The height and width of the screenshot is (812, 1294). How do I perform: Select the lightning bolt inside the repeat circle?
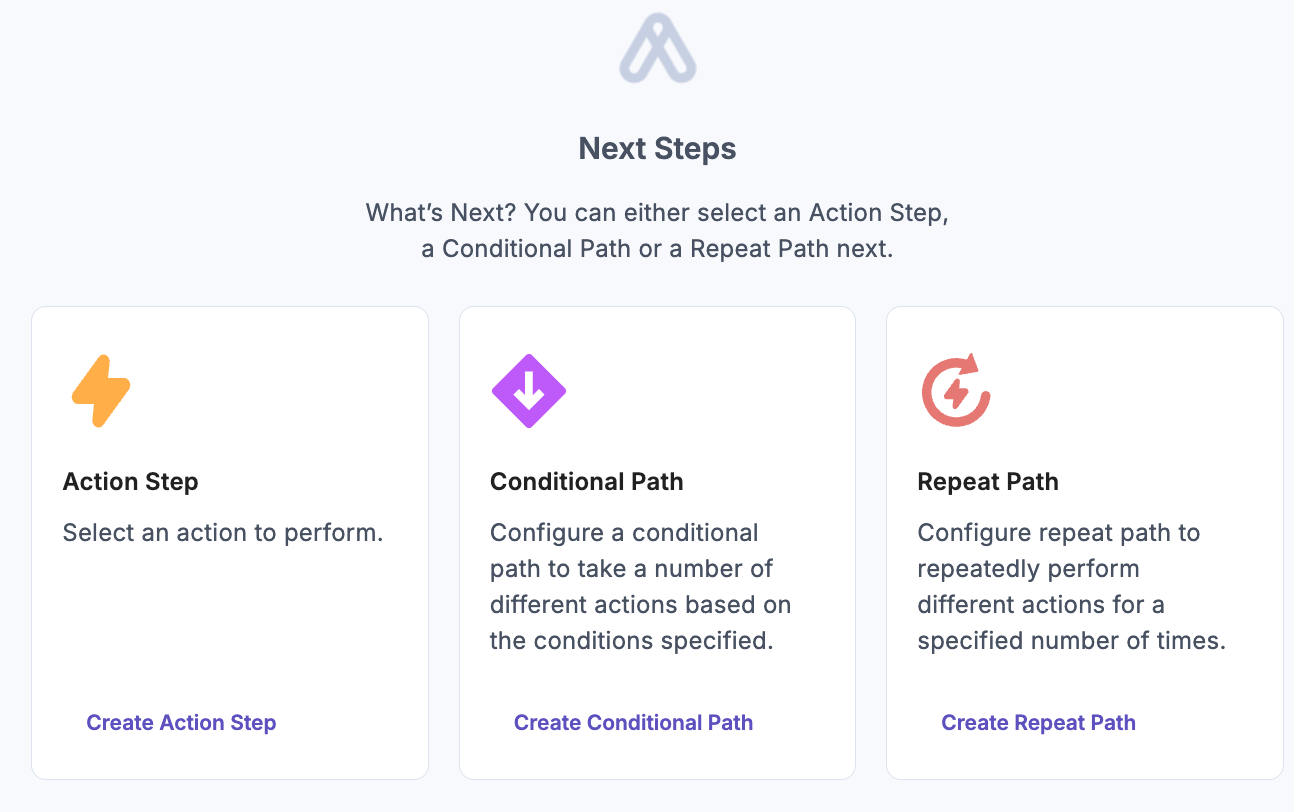click(x=955, y=392)
